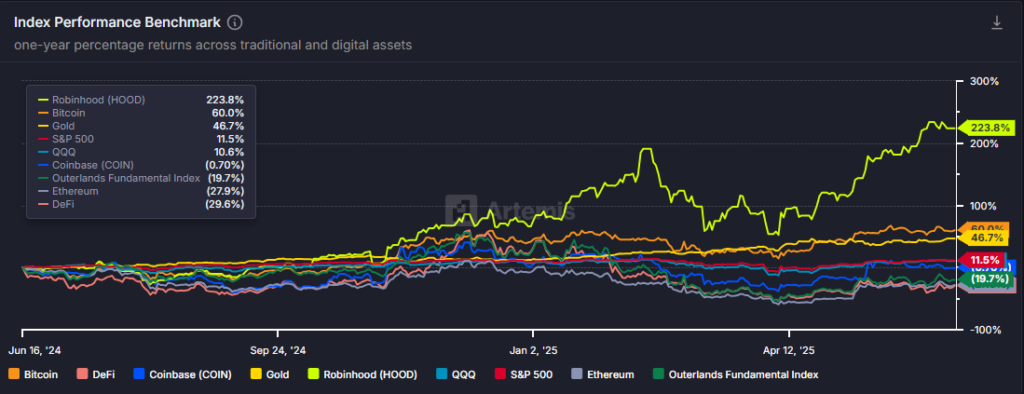
Task: Click the 223.8% Robinhood end label
Action: 986,128
